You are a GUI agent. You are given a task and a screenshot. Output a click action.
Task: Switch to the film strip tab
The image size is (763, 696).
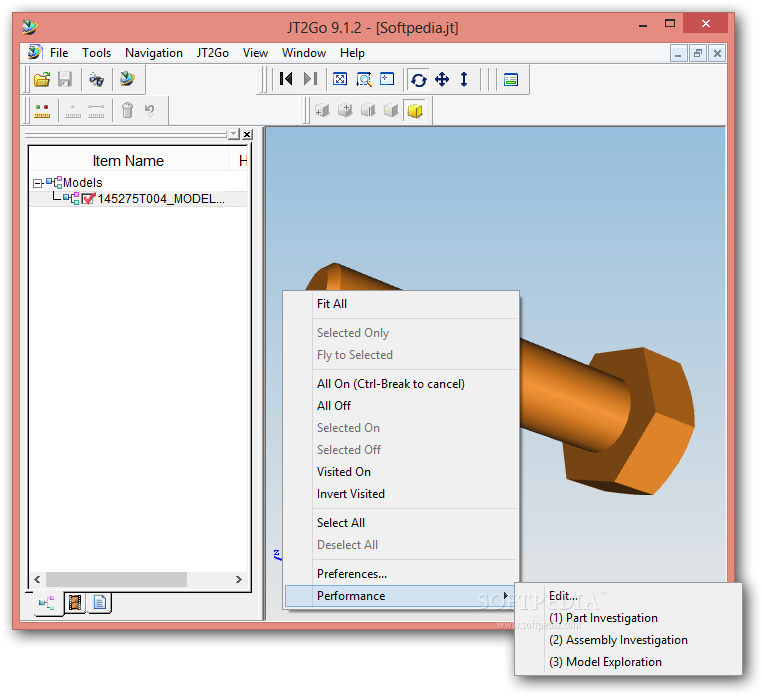75,603
